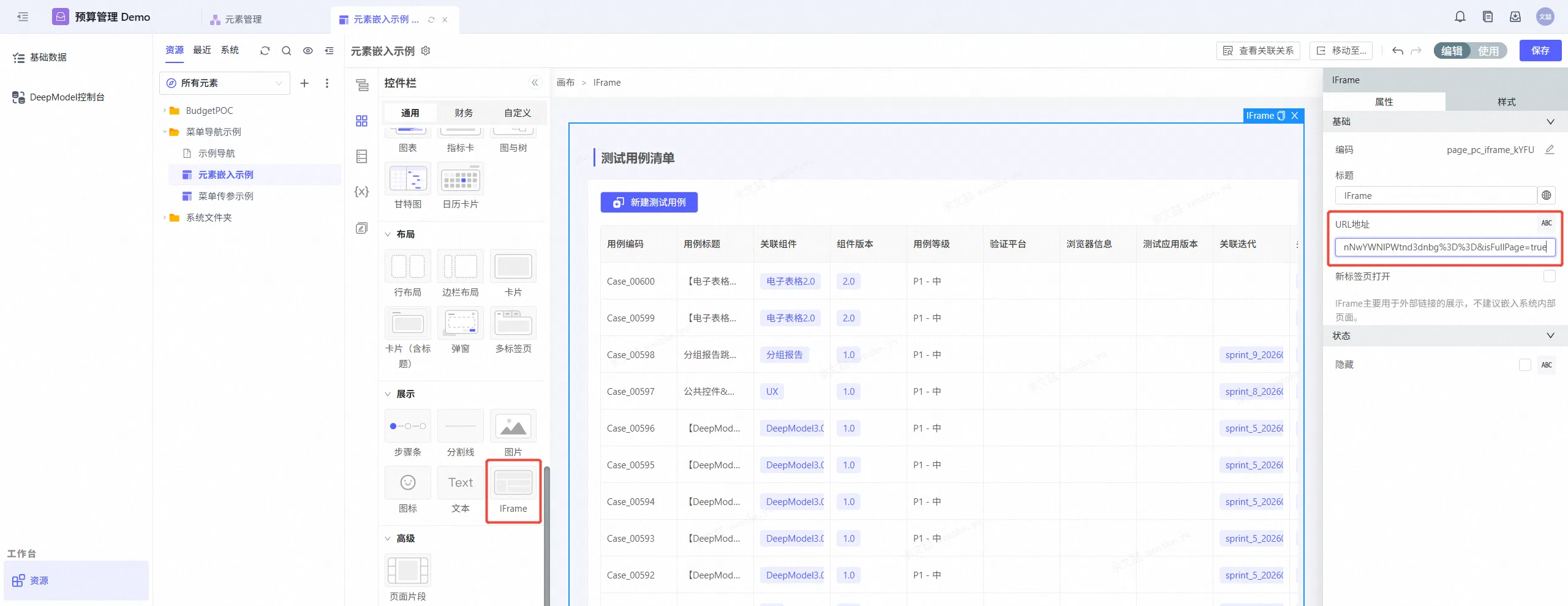The height and width of the screenshot is (606, 1568).
Task: Open the 最近 resources tab
Action: [202, 50]
